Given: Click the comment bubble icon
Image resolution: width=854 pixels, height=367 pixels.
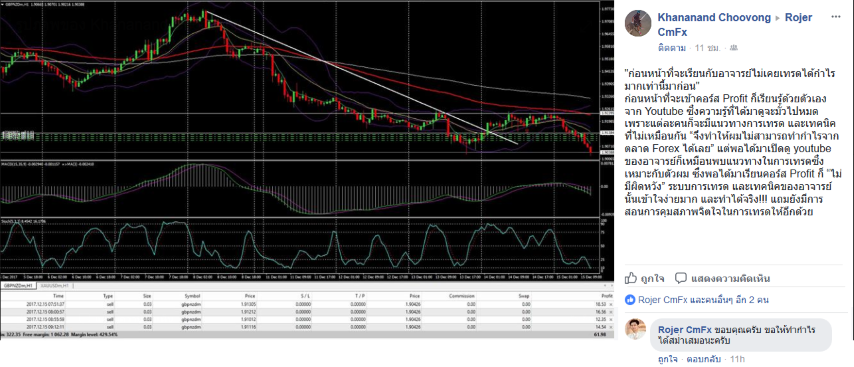Looking at the screenshot, I should pos(680,278).
